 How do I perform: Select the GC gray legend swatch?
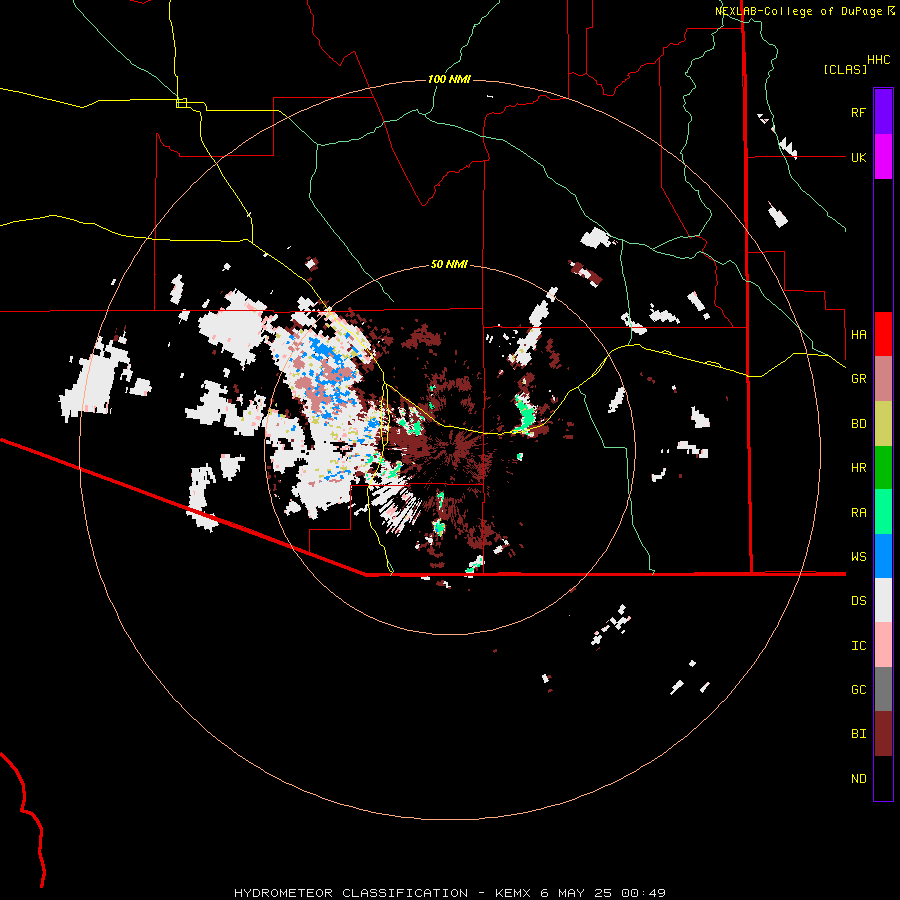click(883, 689)
